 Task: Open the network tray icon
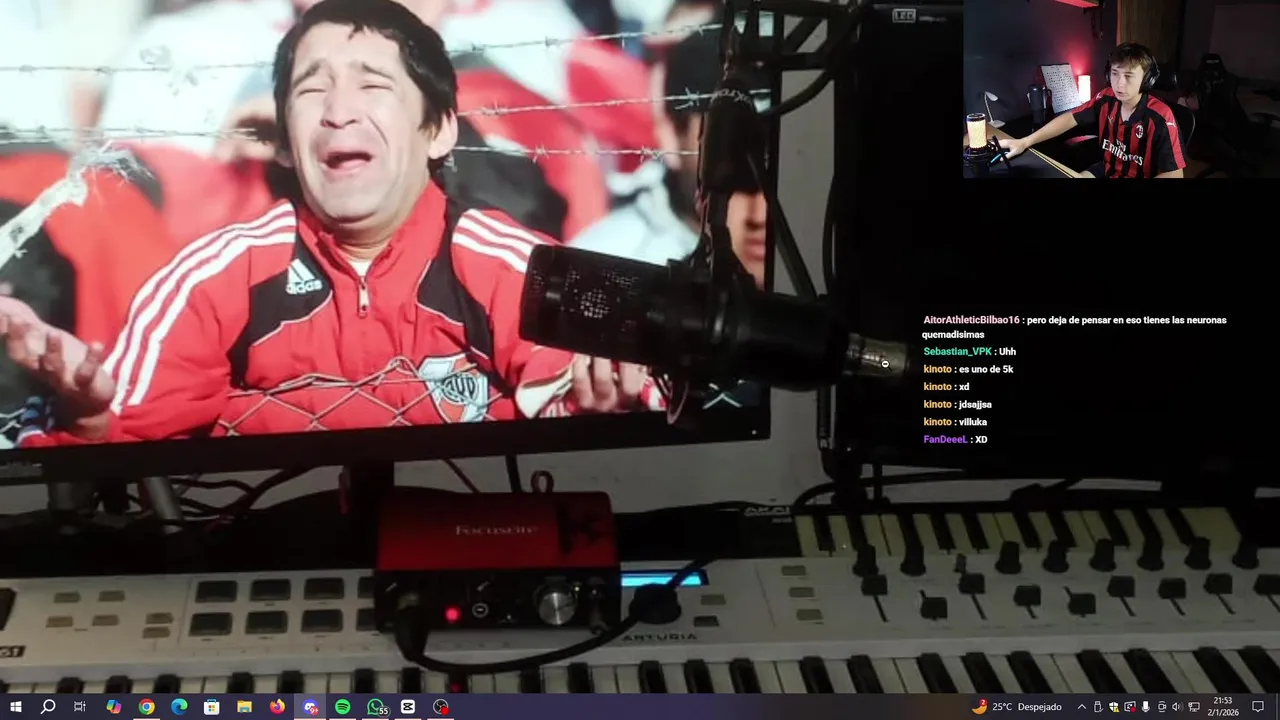tap(1194, 707)
